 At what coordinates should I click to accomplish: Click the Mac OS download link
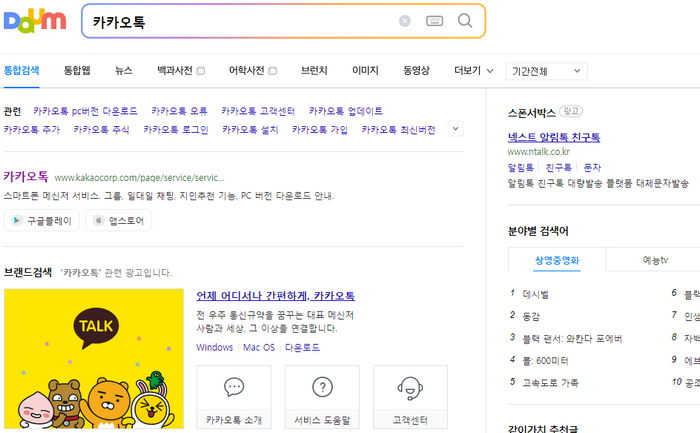(x=259, y=347)
